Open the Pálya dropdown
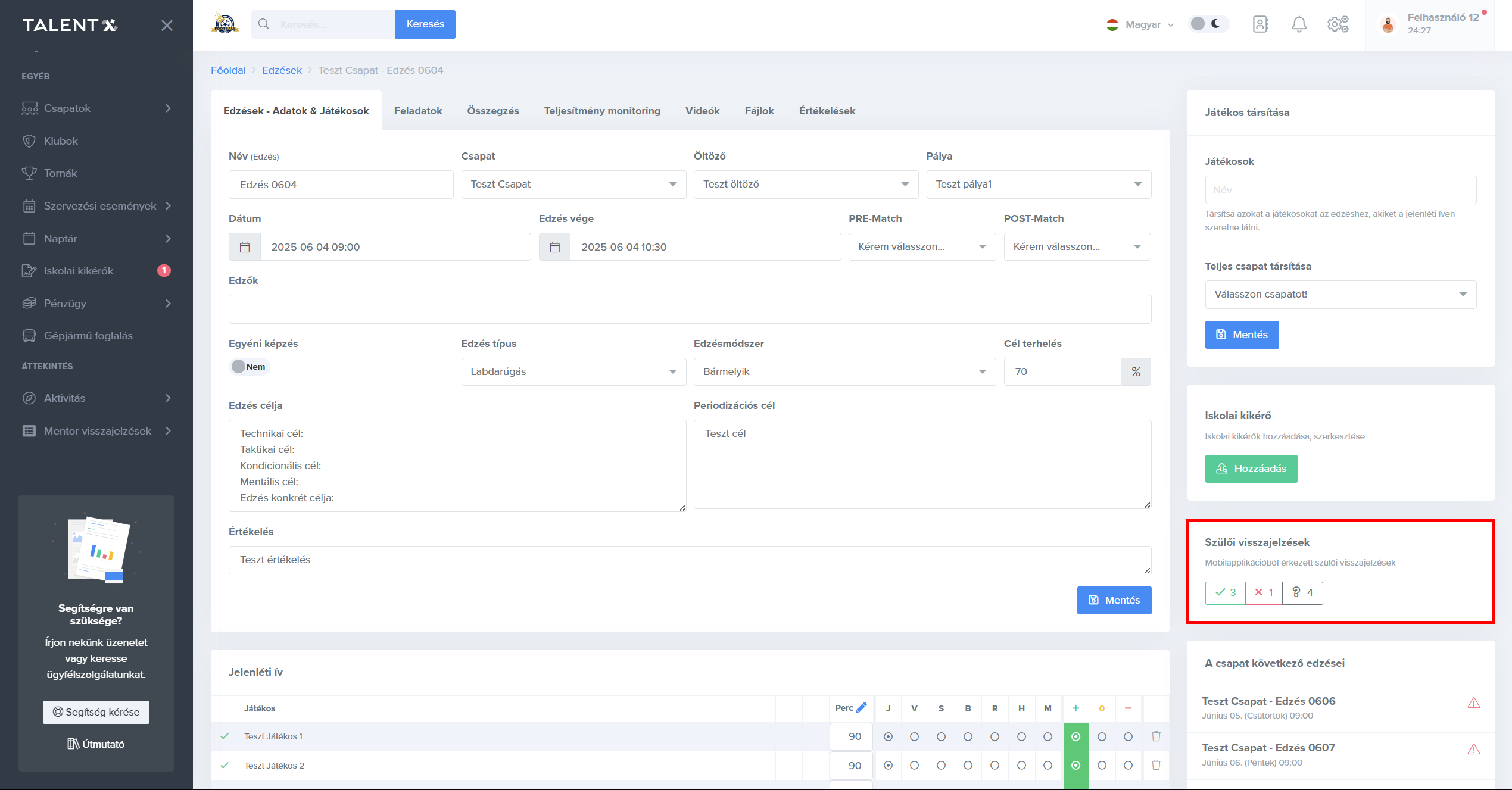Image resolution: width=1512 pixels, height=790 pixels. tap(1038, 185)
